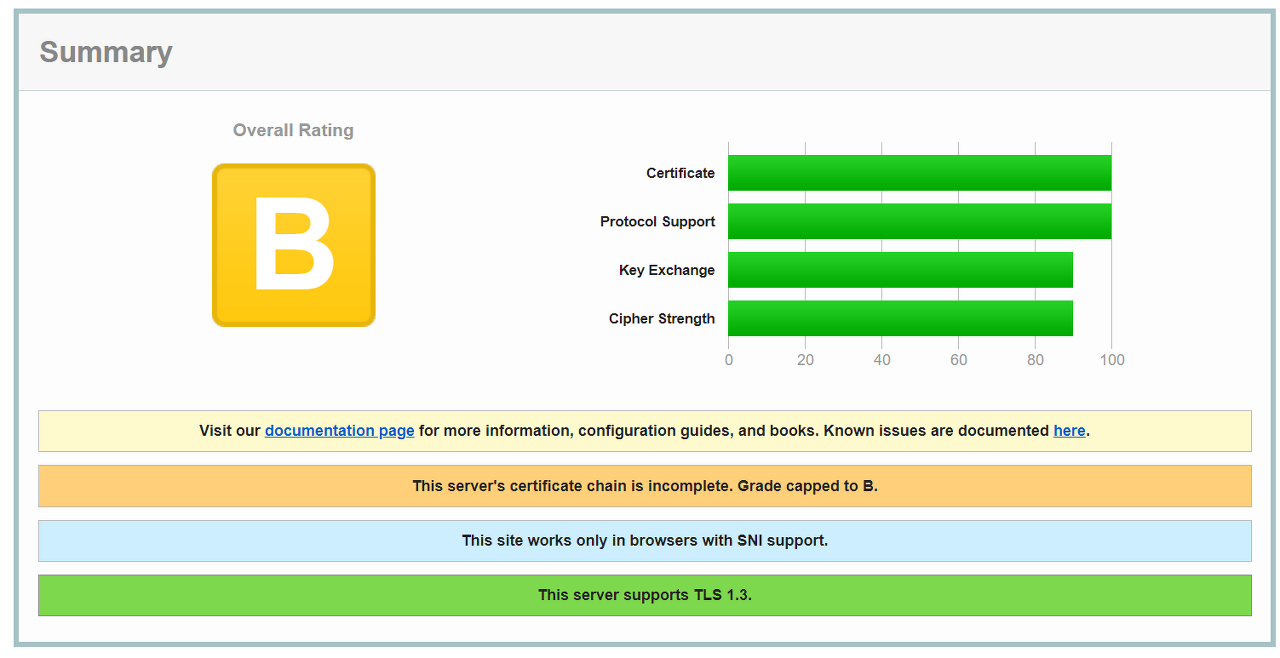The image size is (1280, 658).
Task: Click the chart axis value 20
Action: tap(805, 360)
